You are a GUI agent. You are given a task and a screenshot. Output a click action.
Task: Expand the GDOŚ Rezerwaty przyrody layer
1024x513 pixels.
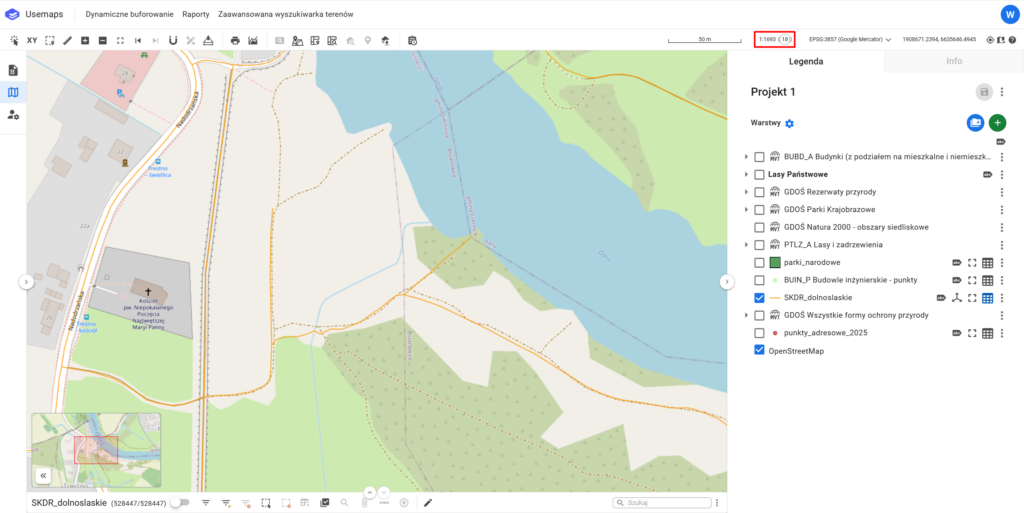(746, 192)
